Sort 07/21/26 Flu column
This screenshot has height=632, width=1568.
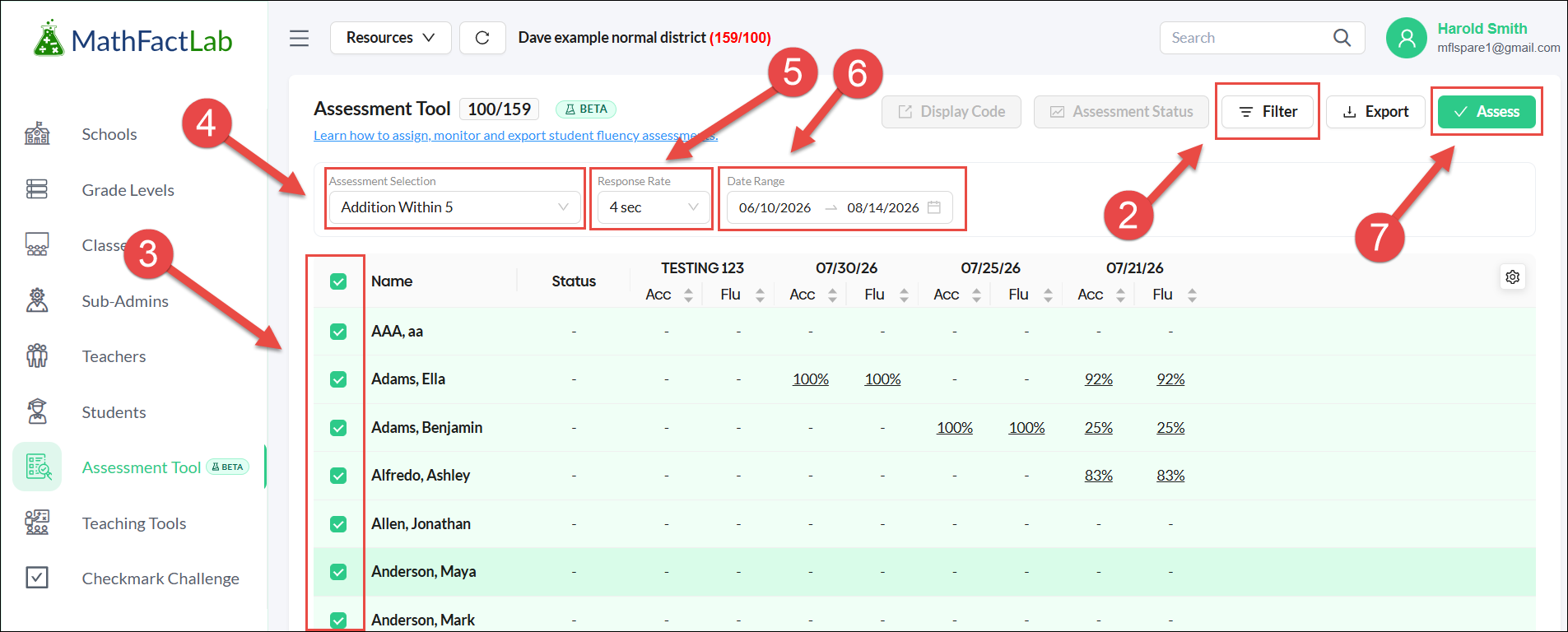1192,295
